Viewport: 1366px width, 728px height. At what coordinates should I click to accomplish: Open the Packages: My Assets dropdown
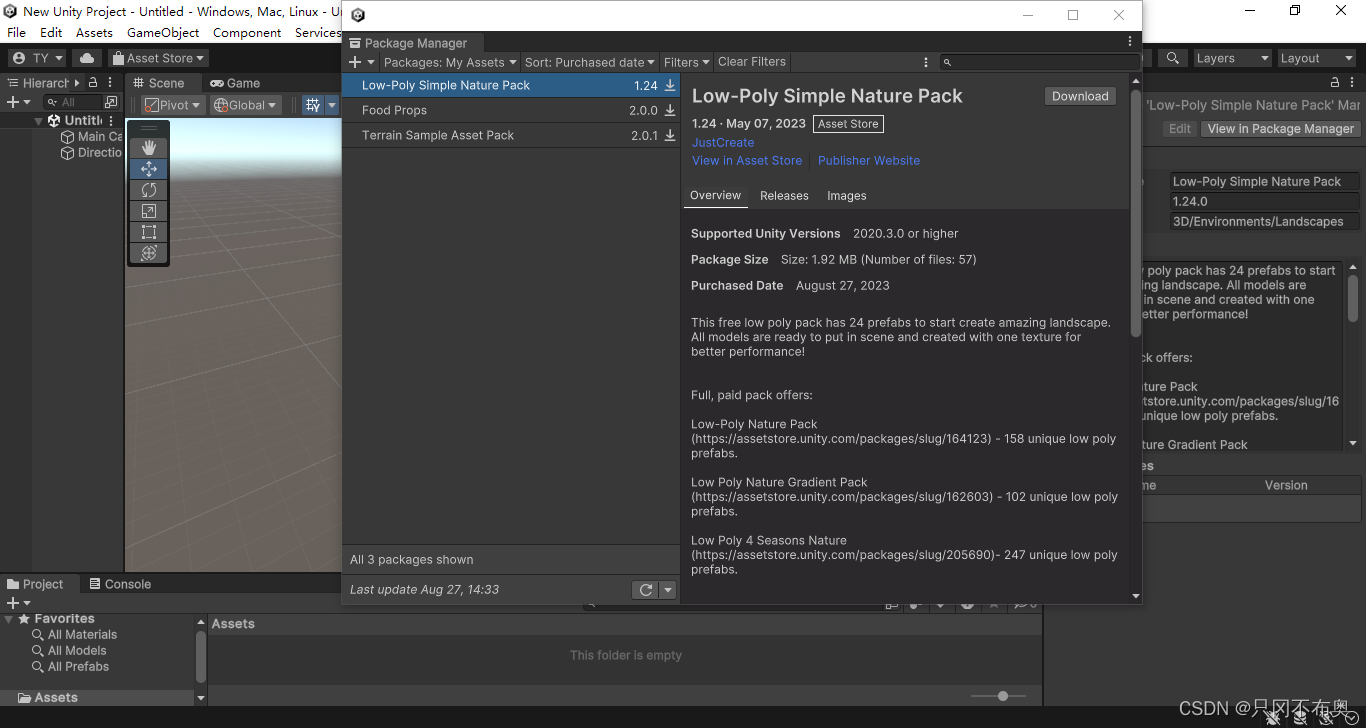(x=450, y=62)
